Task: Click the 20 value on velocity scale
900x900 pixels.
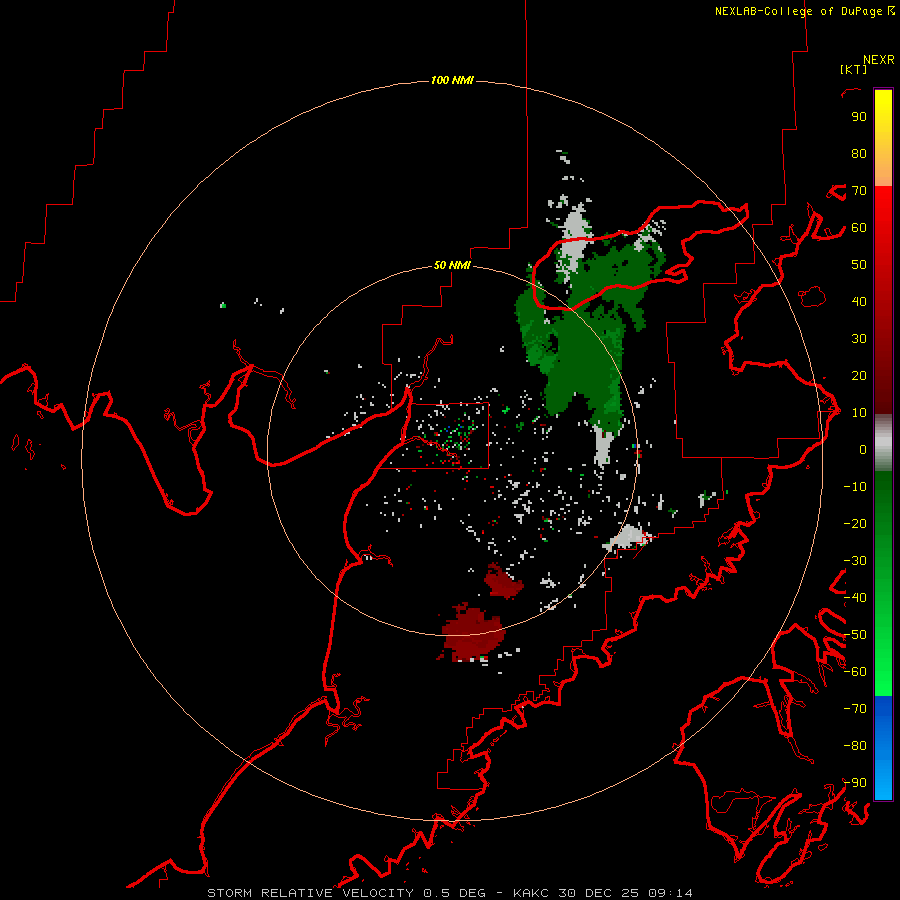Action: (859, 375)
